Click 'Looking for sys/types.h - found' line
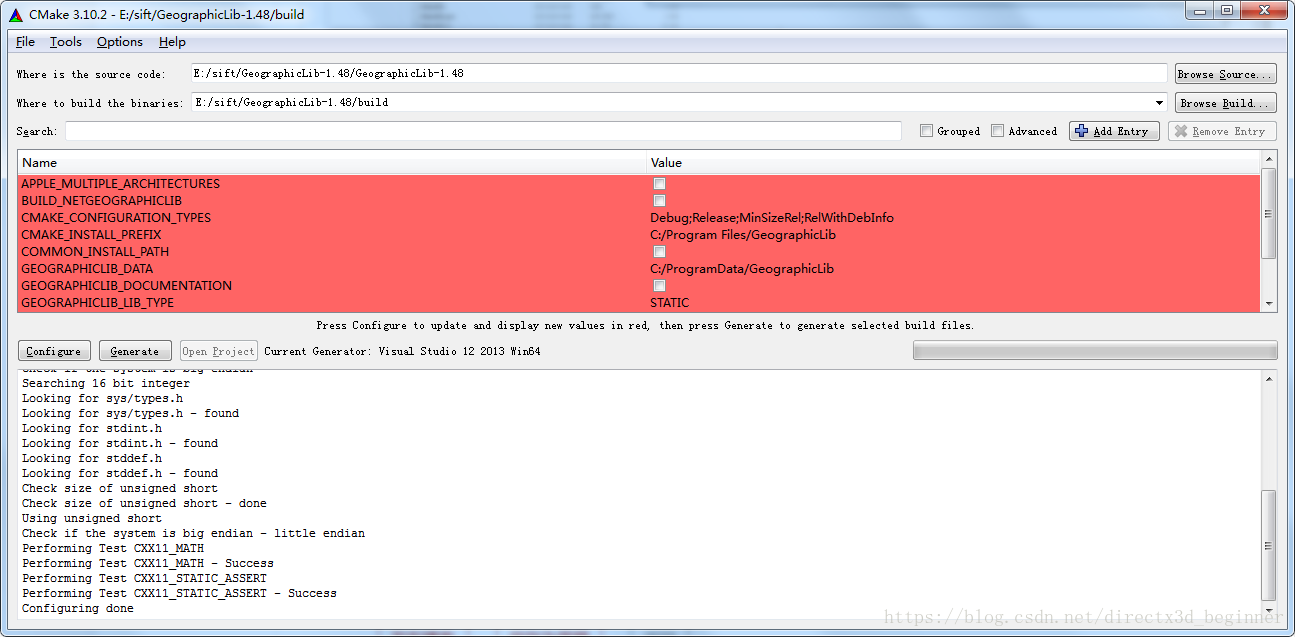The width and height of the screenshot is (1295, 637). pyautogui.click(x=130, y=413)
